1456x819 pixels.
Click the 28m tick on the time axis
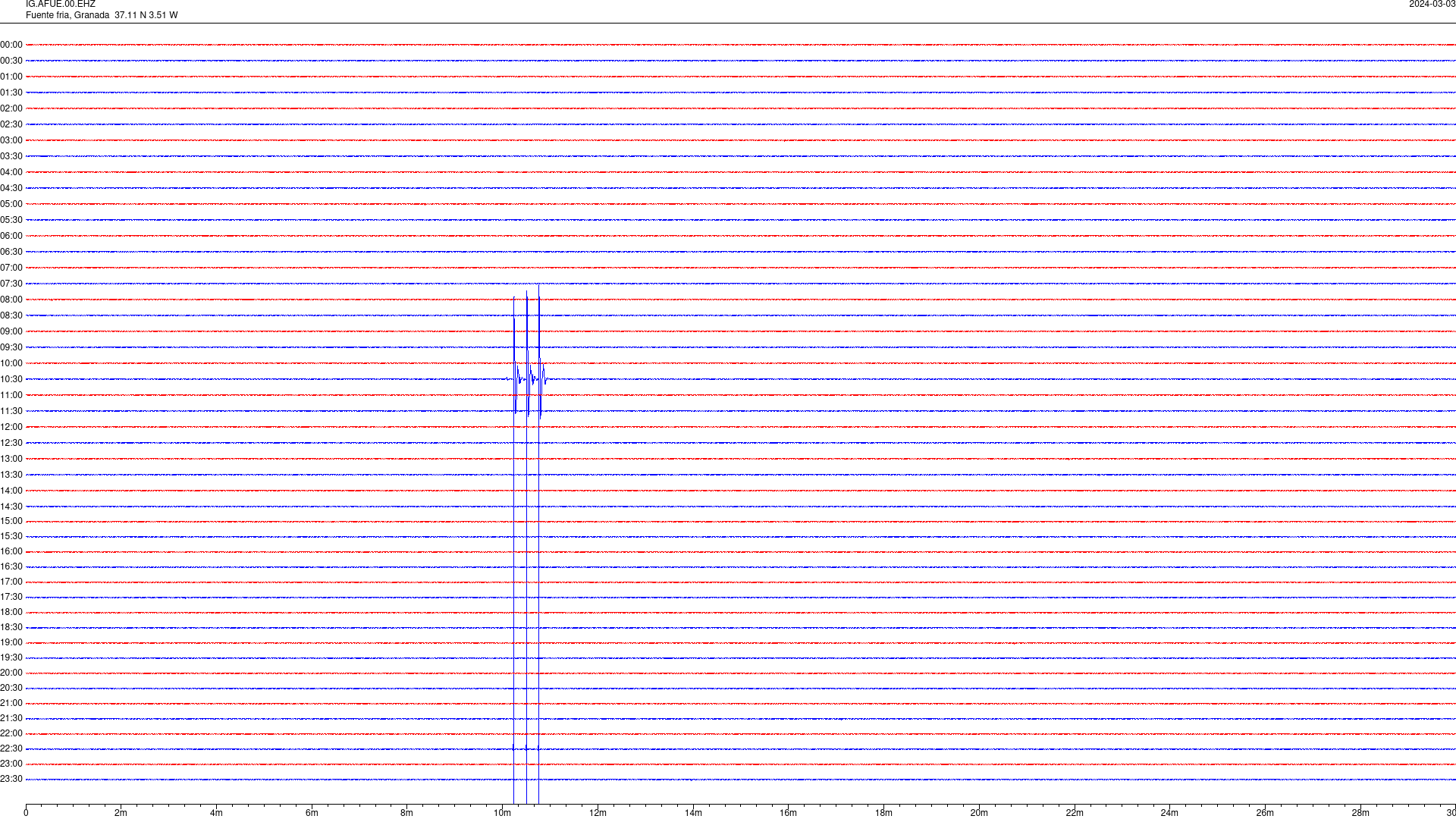click(1360, 813)
